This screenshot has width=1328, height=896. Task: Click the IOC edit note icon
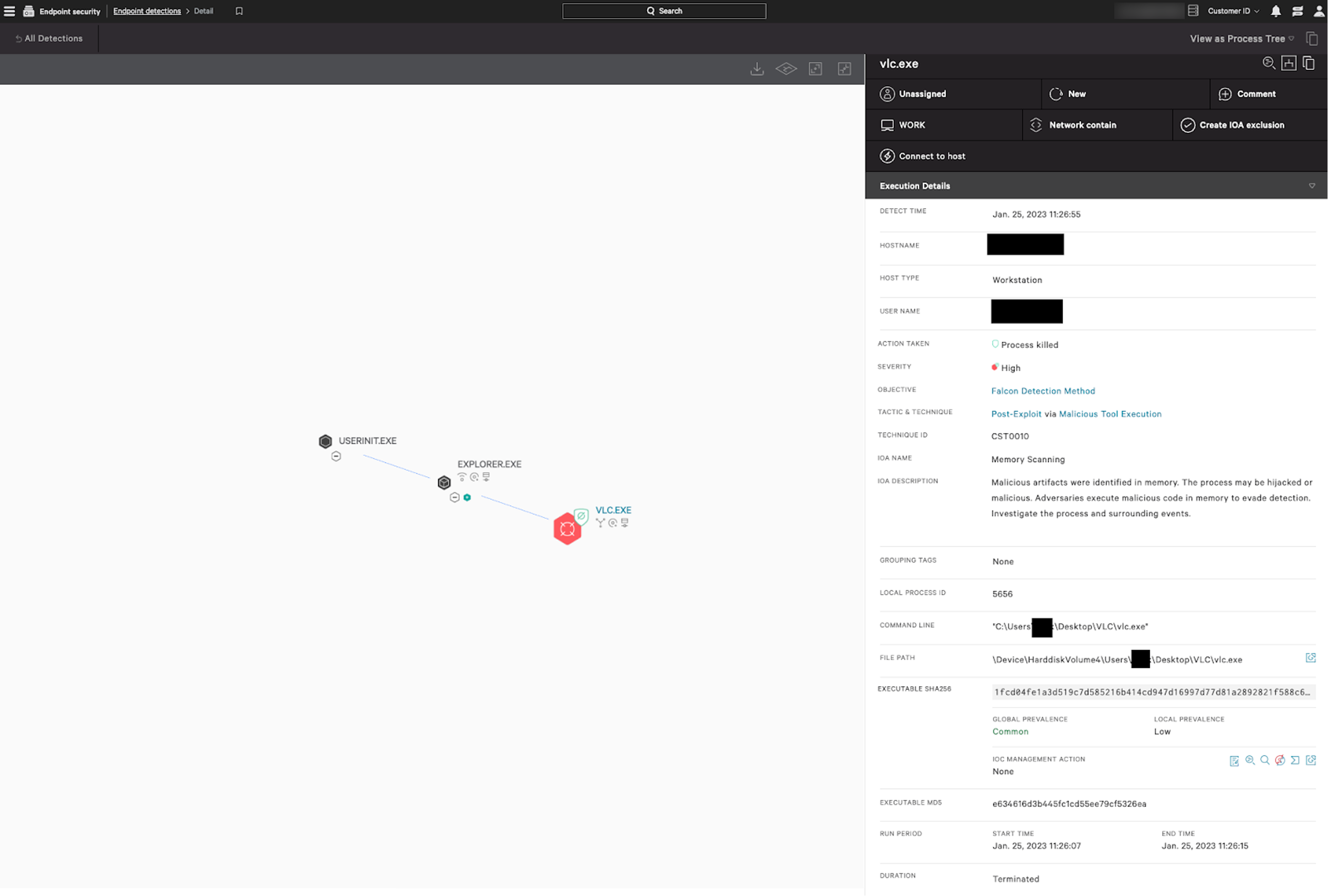[x=1234, y=761]
